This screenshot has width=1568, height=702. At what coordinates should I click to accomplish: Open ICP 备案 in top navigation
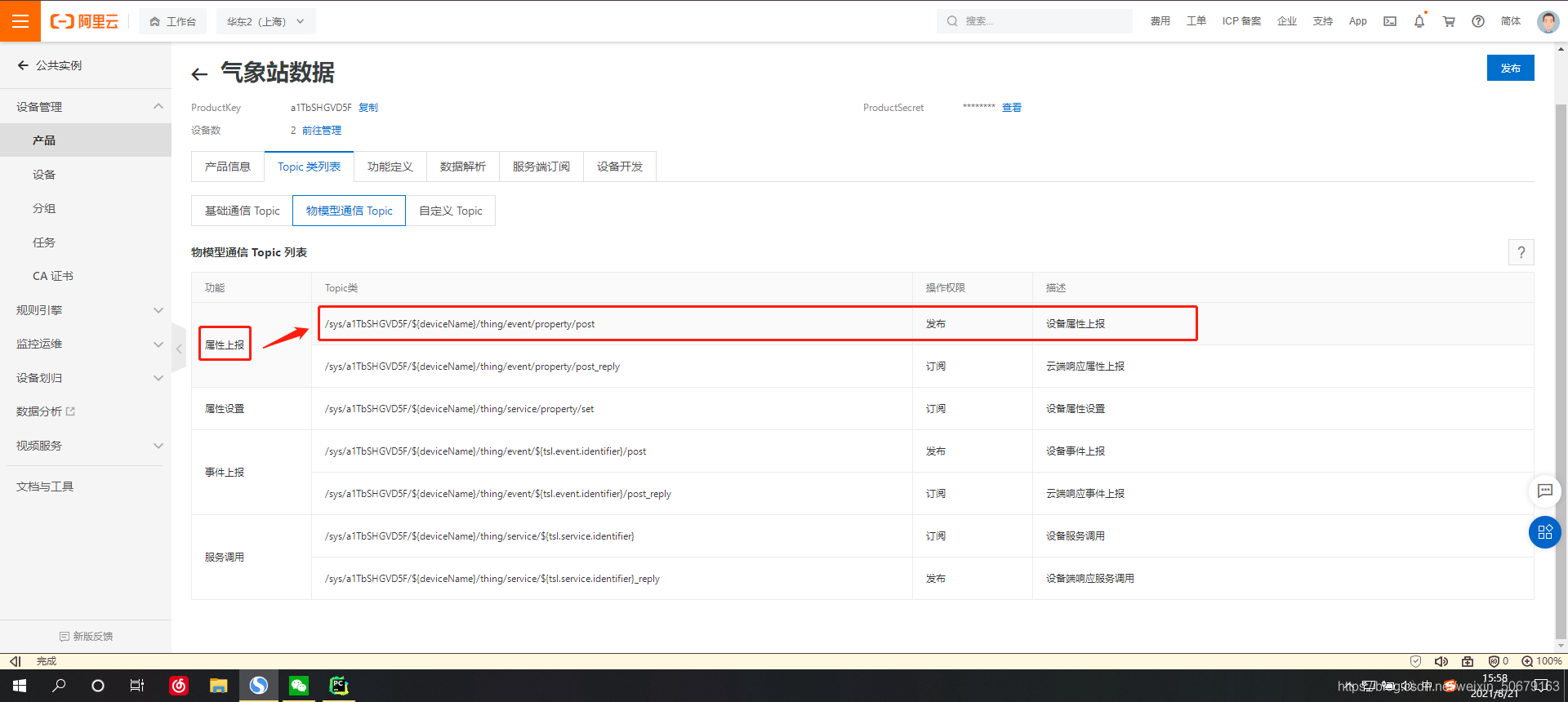(x=1241, y=21)
